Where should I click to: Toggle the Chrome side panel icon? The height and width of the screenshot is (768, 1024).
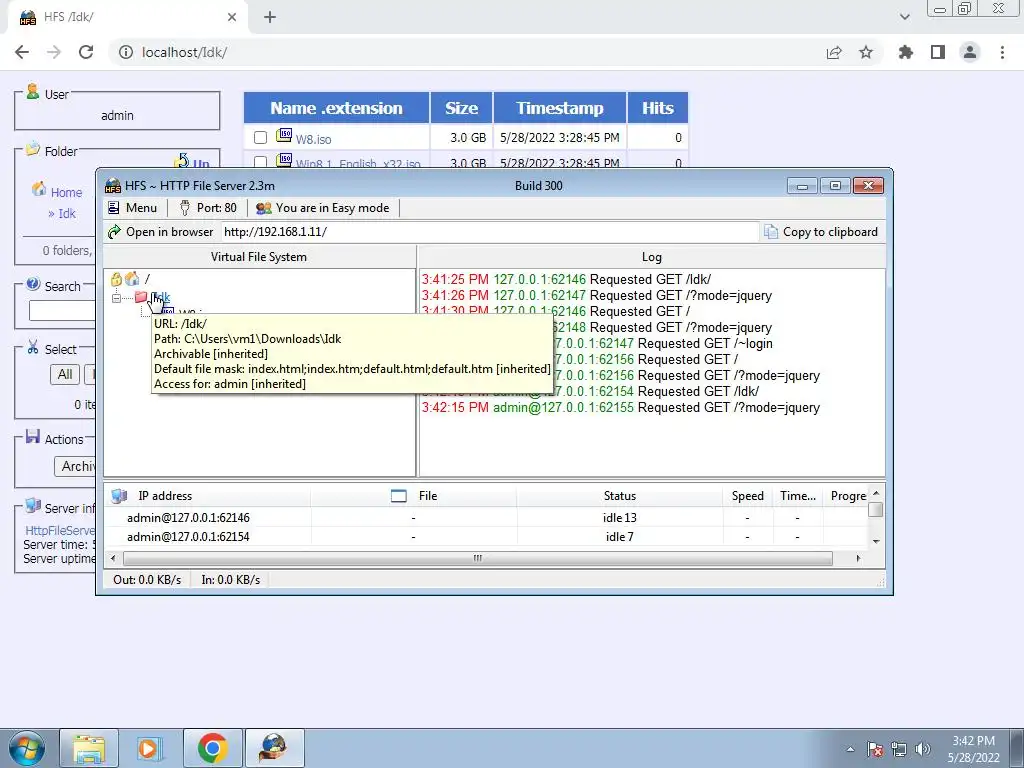(x=938, y=52)
